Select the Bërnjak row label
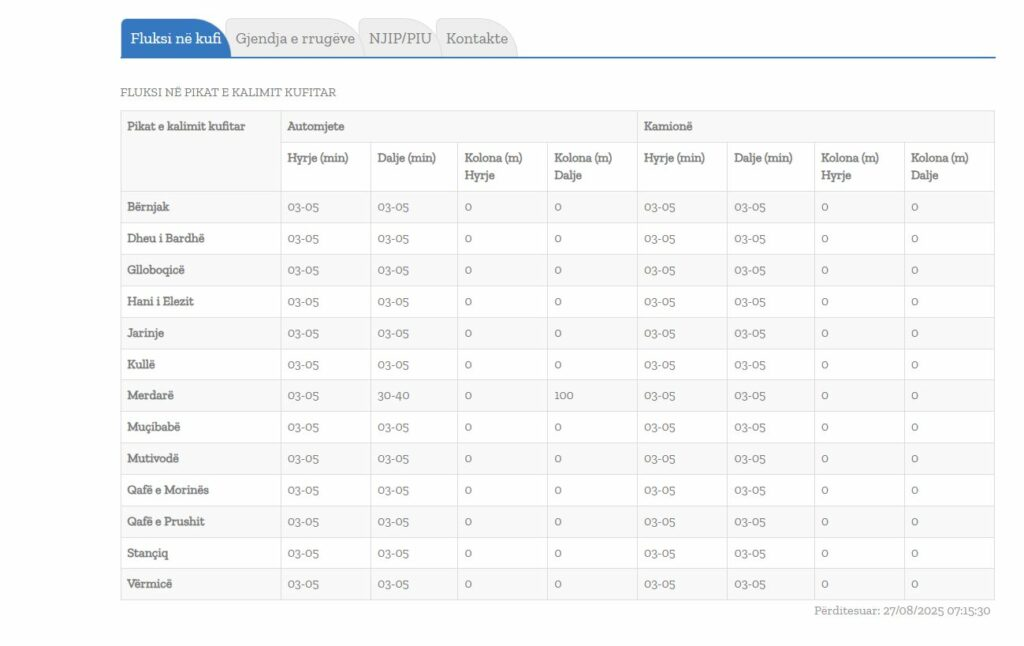Image resolution: width=1024 pixels, height=646 pixels. pyautogui.click(x=148, y=207)
